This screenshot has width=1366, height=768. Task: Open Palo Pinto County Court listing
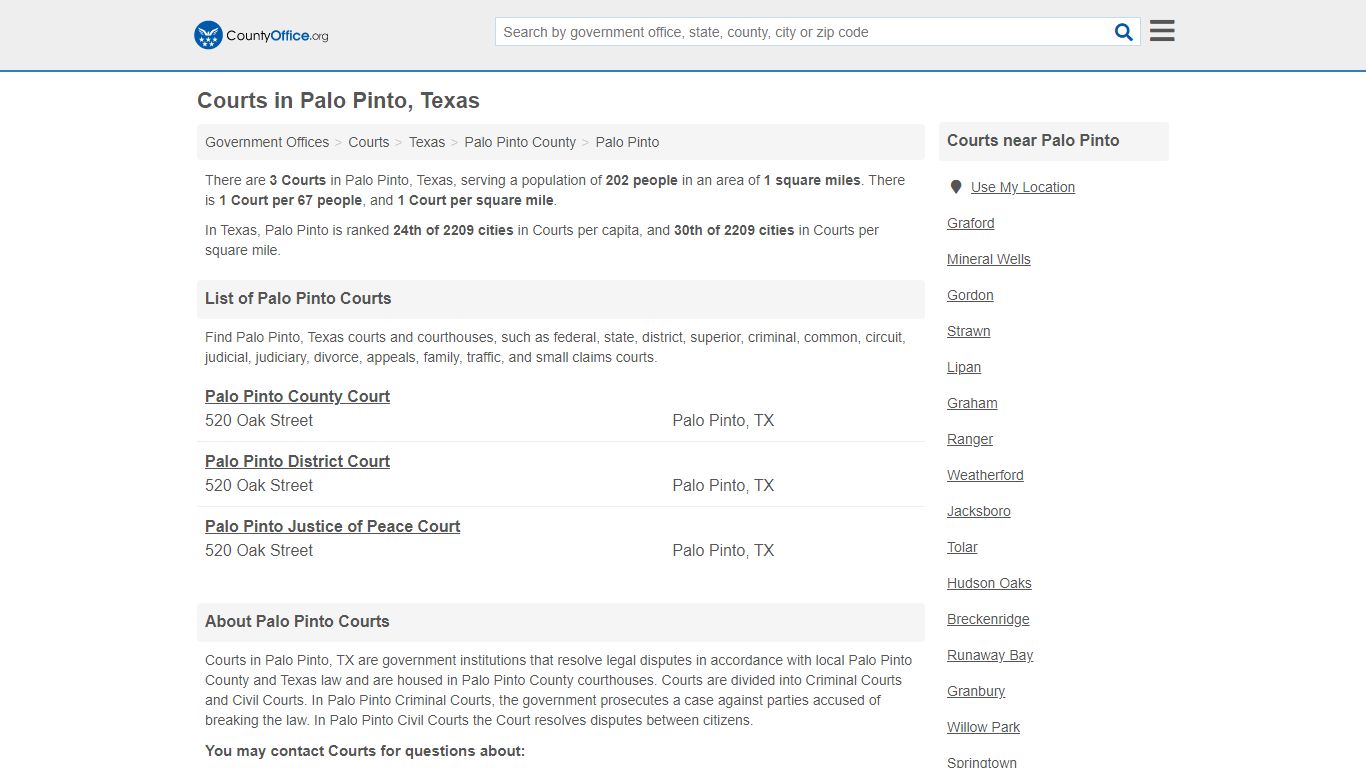pyautogui.click(x=297, y=396)
